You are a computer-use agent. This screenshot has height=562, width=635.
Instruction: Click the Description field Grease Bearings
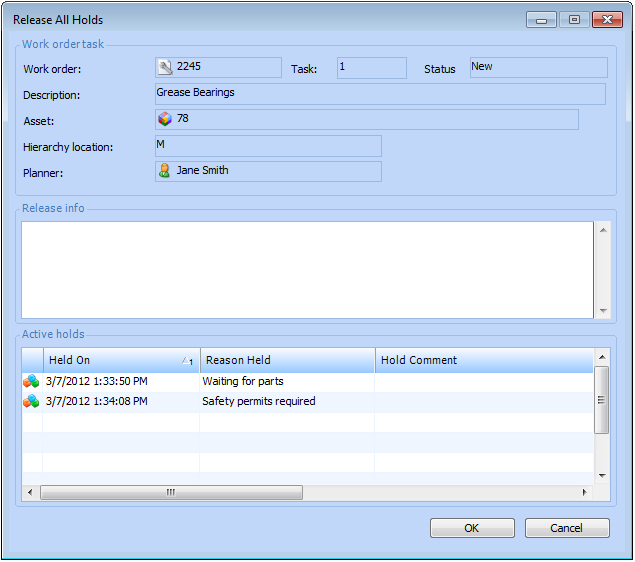[x=380, y=94]
